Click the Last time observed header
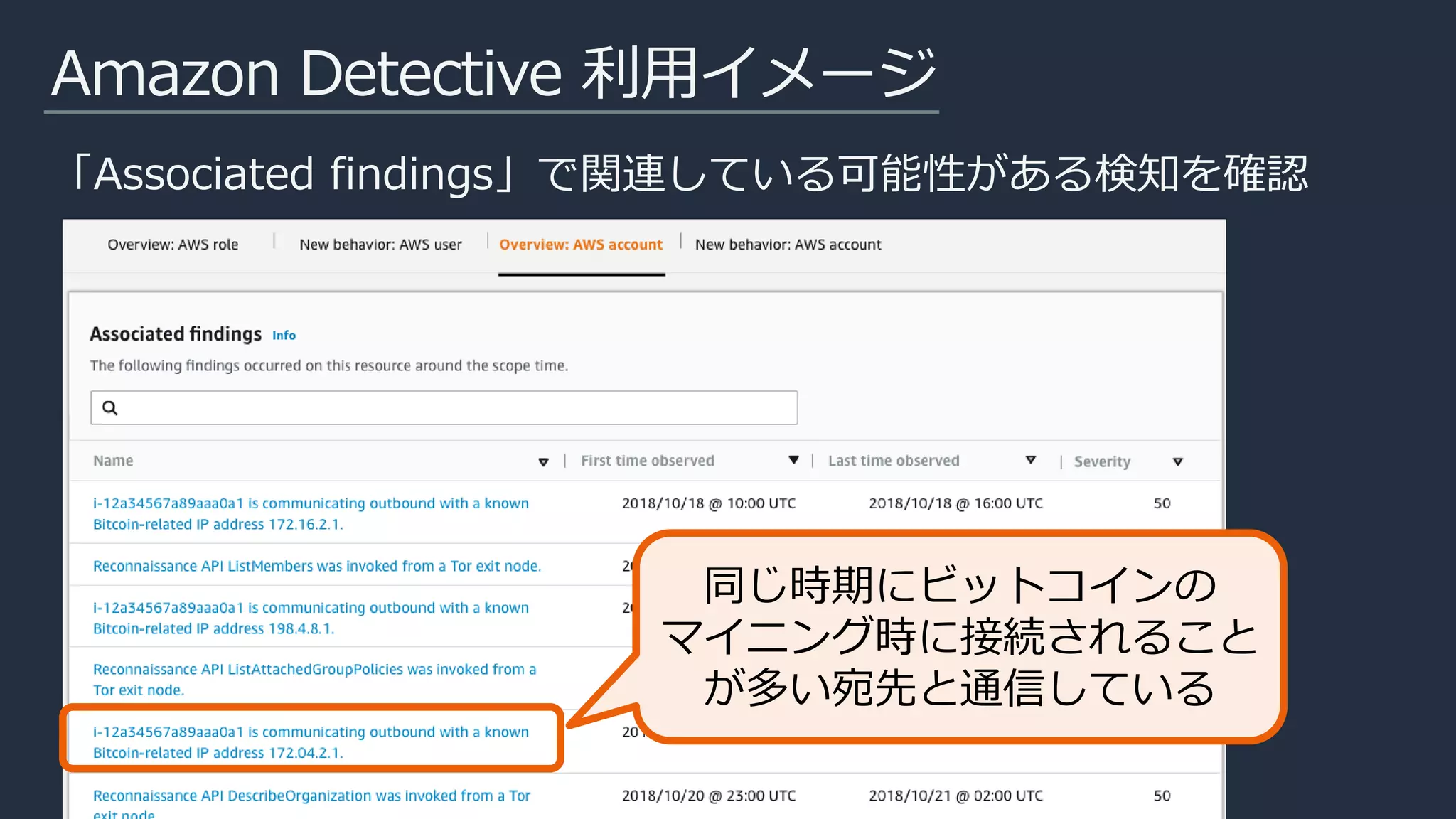 [x=894, y=461]
